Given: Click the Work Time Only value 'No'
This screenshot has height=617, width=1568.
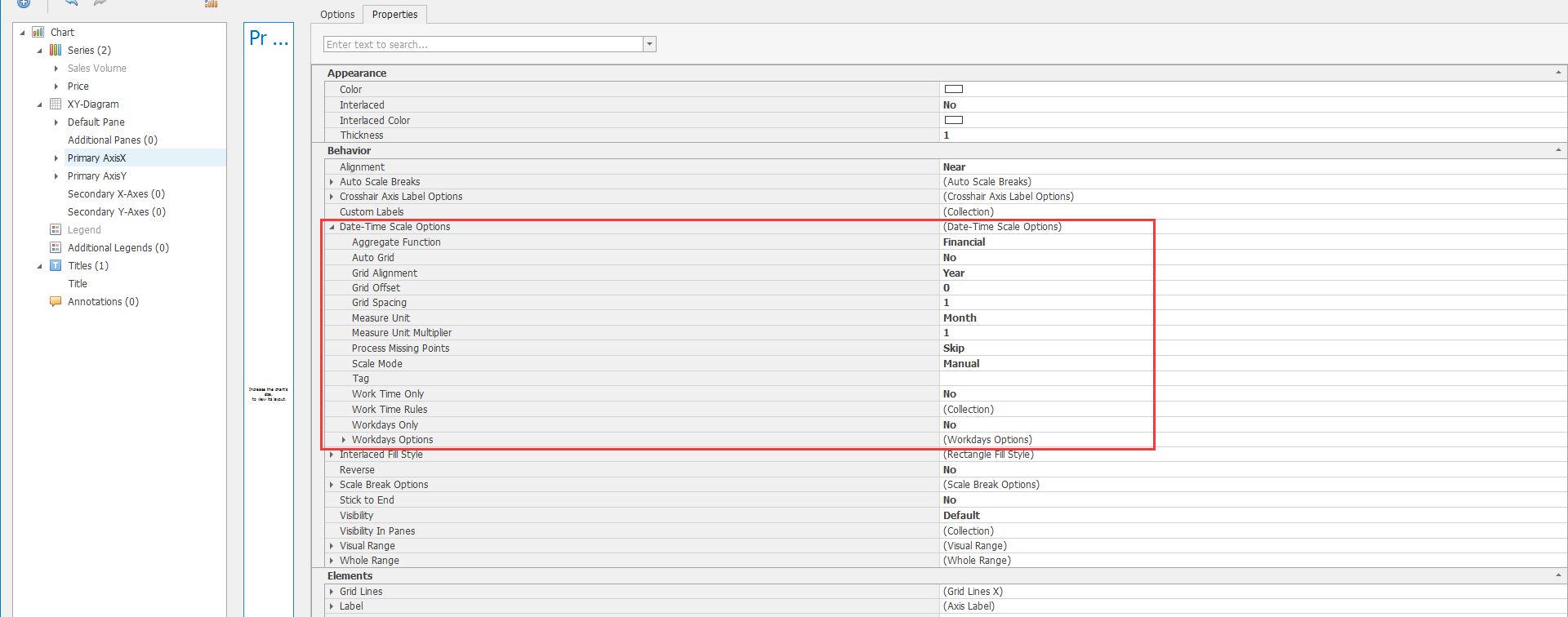Looking at the screenshot, I should click(x=950, y=394).
